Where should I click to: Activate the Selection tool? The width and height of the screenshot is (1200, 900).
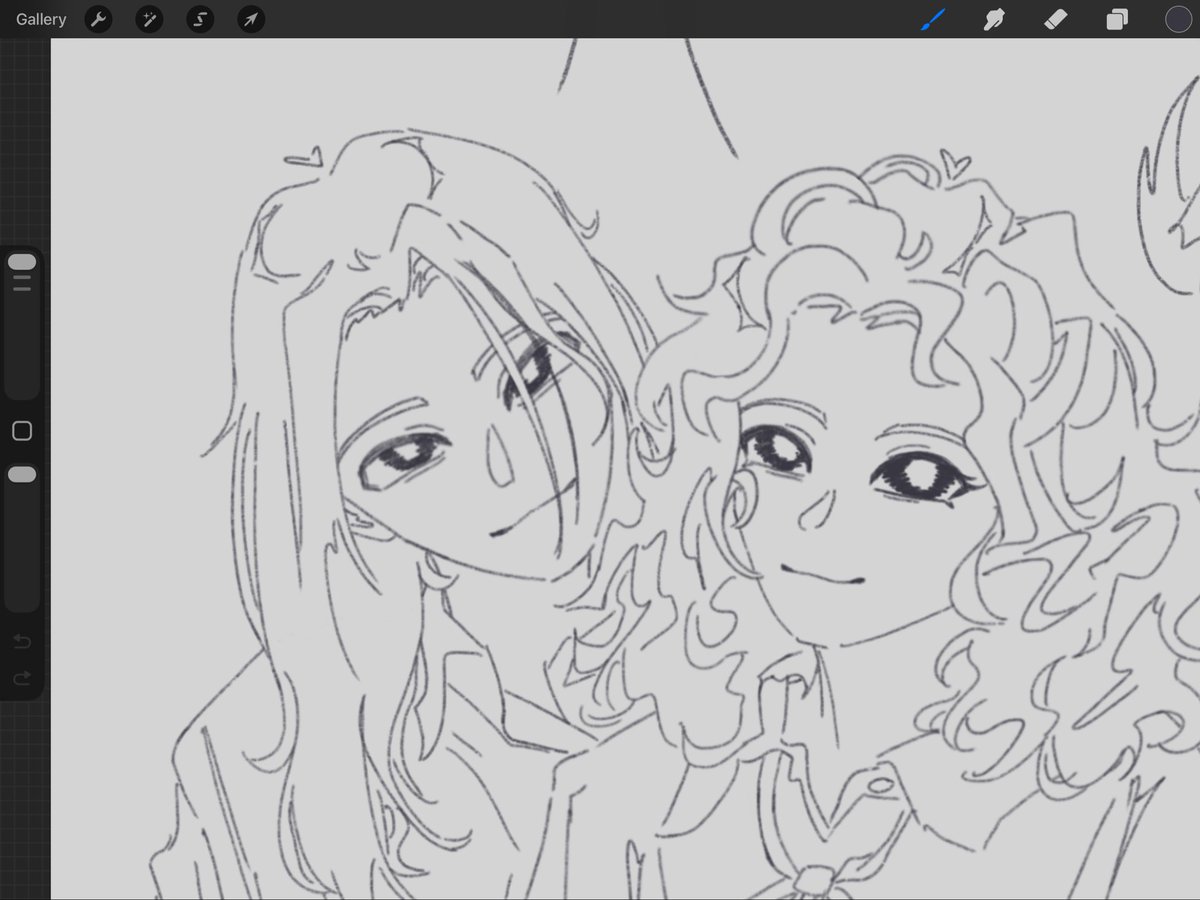pyautogui.click(x=200, y=19)
